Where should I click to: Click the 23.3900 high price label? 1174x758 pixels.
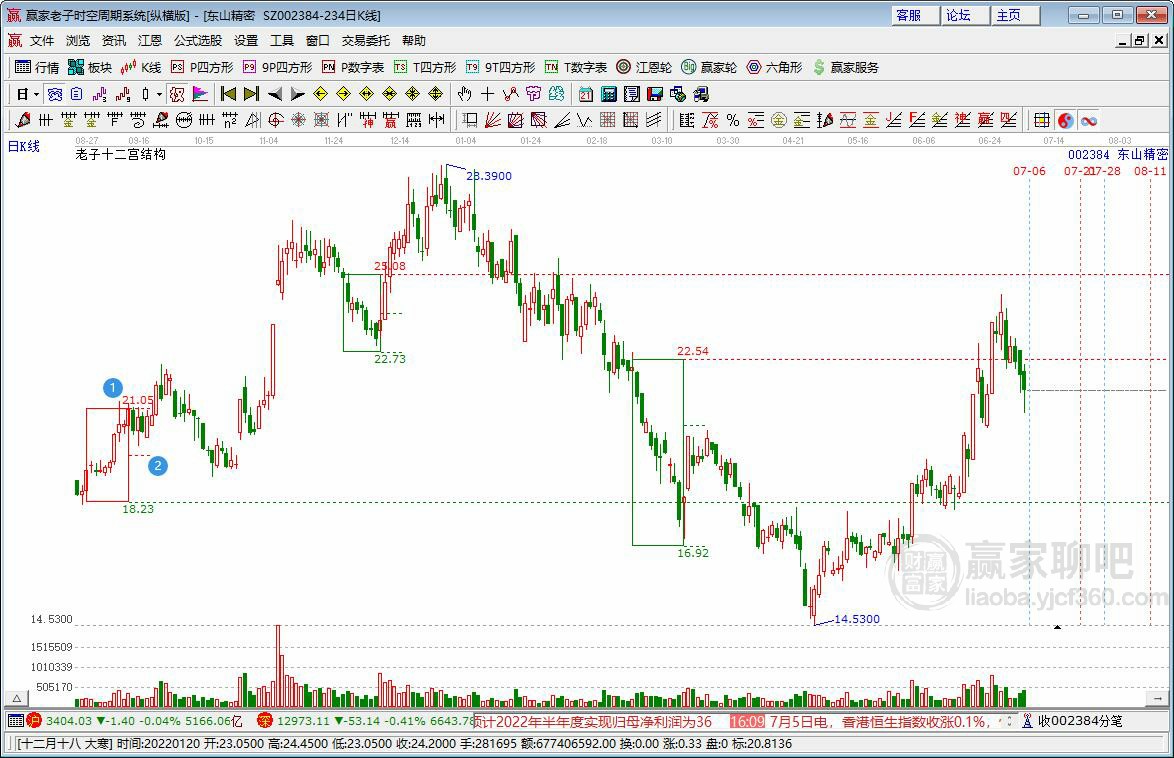tap(489, 176)
